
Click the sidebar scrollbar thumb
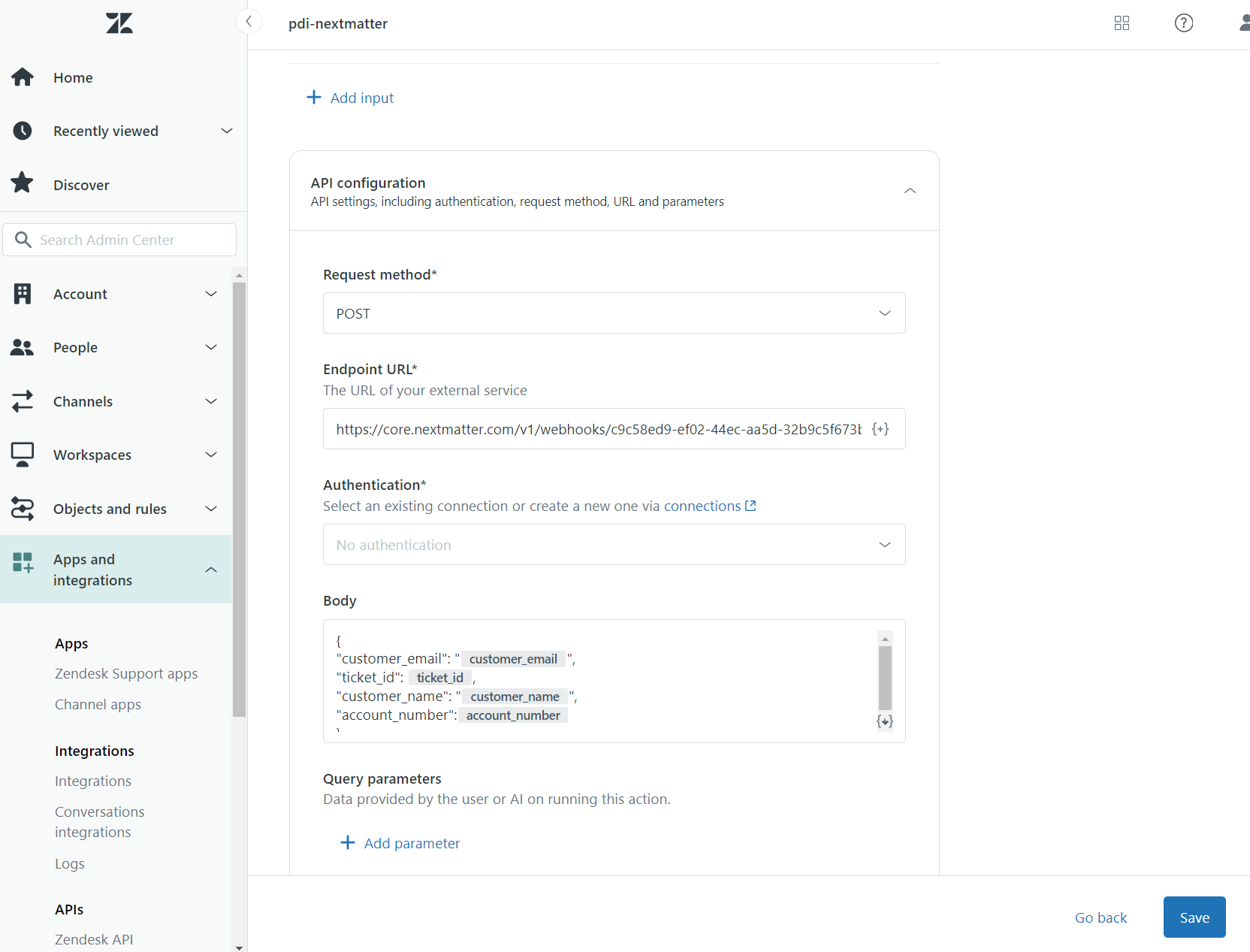pos(239,500)
